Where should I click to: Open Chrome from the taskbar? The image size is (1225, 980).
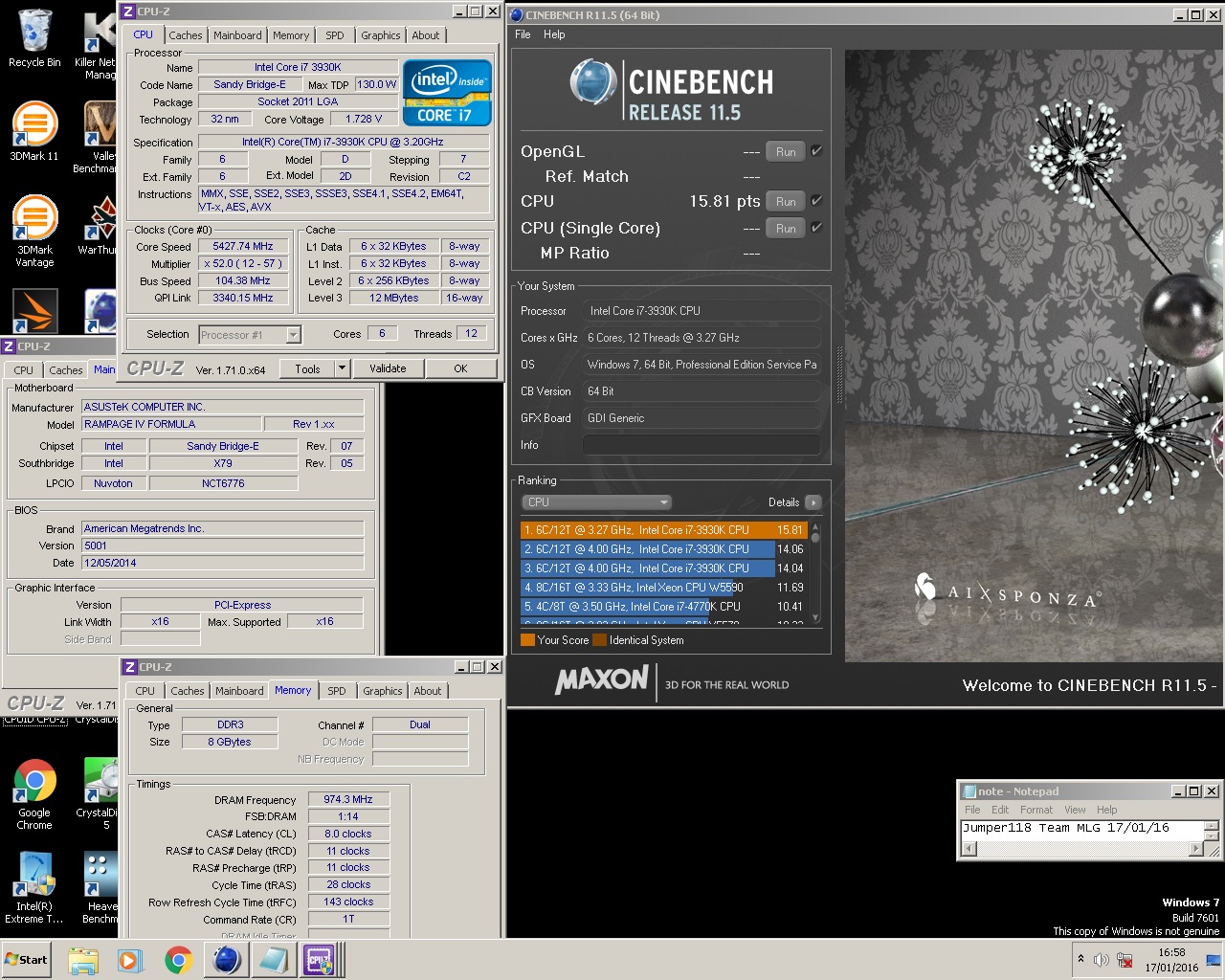coord(178,960)
